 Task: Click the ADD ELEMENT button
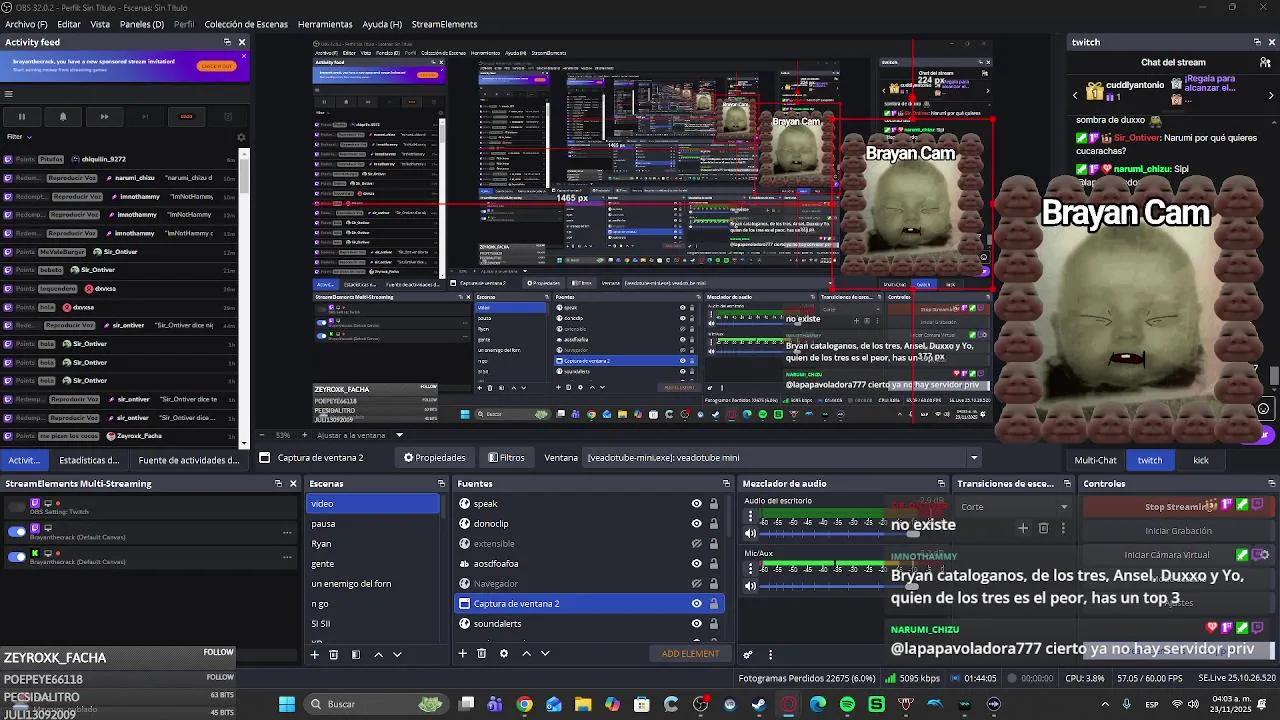click(690, 654)
